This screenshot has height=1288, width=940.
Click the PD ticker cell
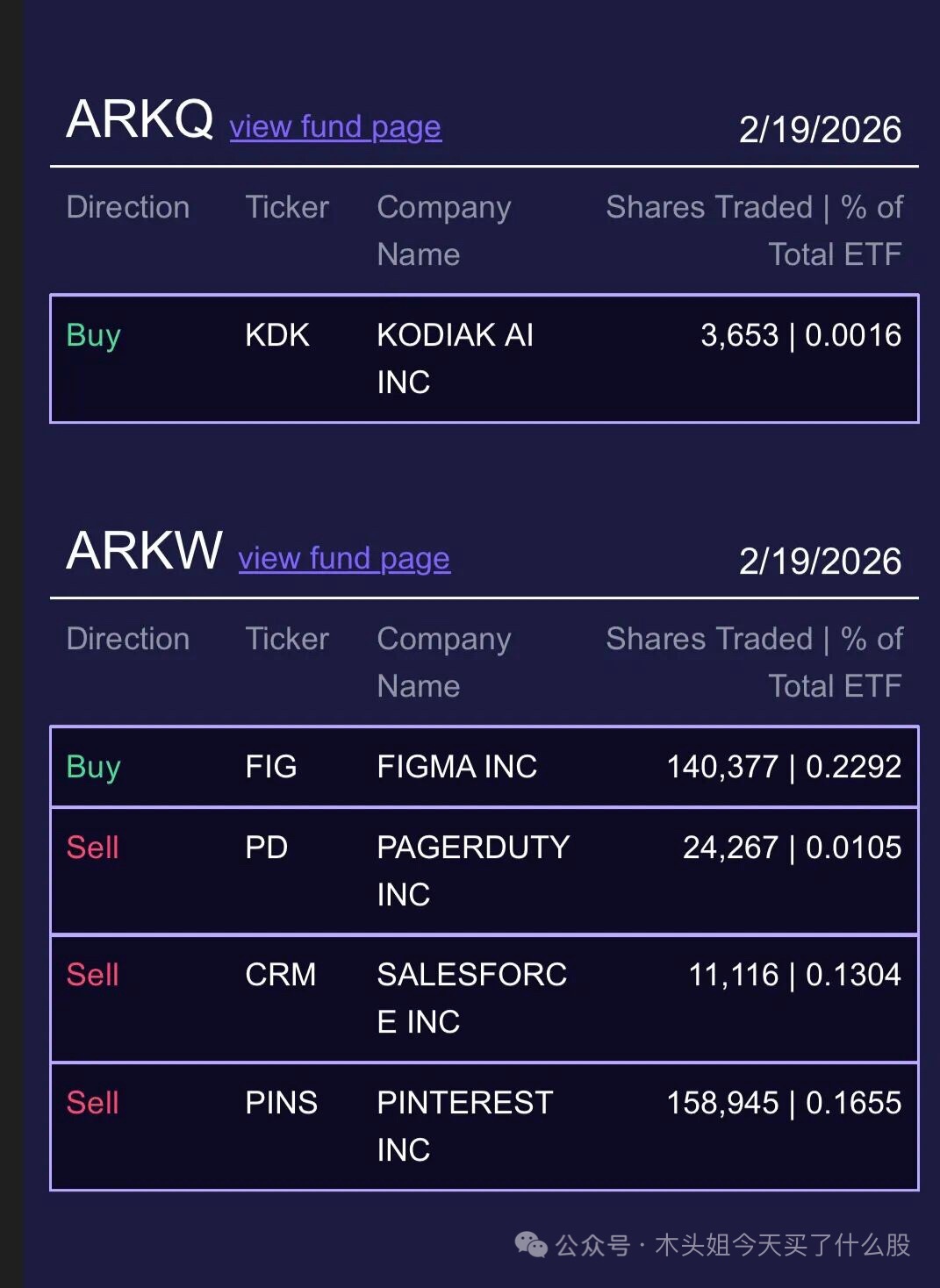266,848
